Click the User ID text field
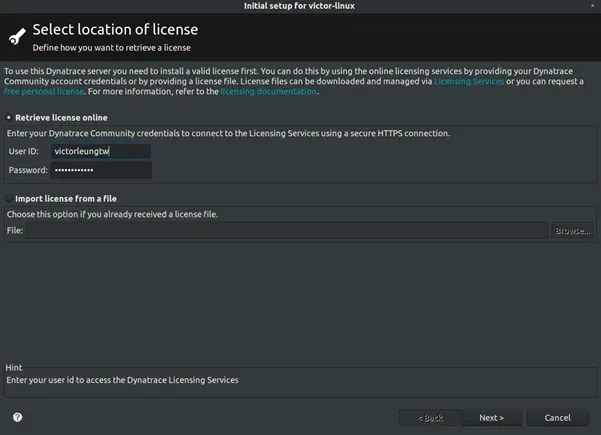Screen dimensions: 601x435 100,151
